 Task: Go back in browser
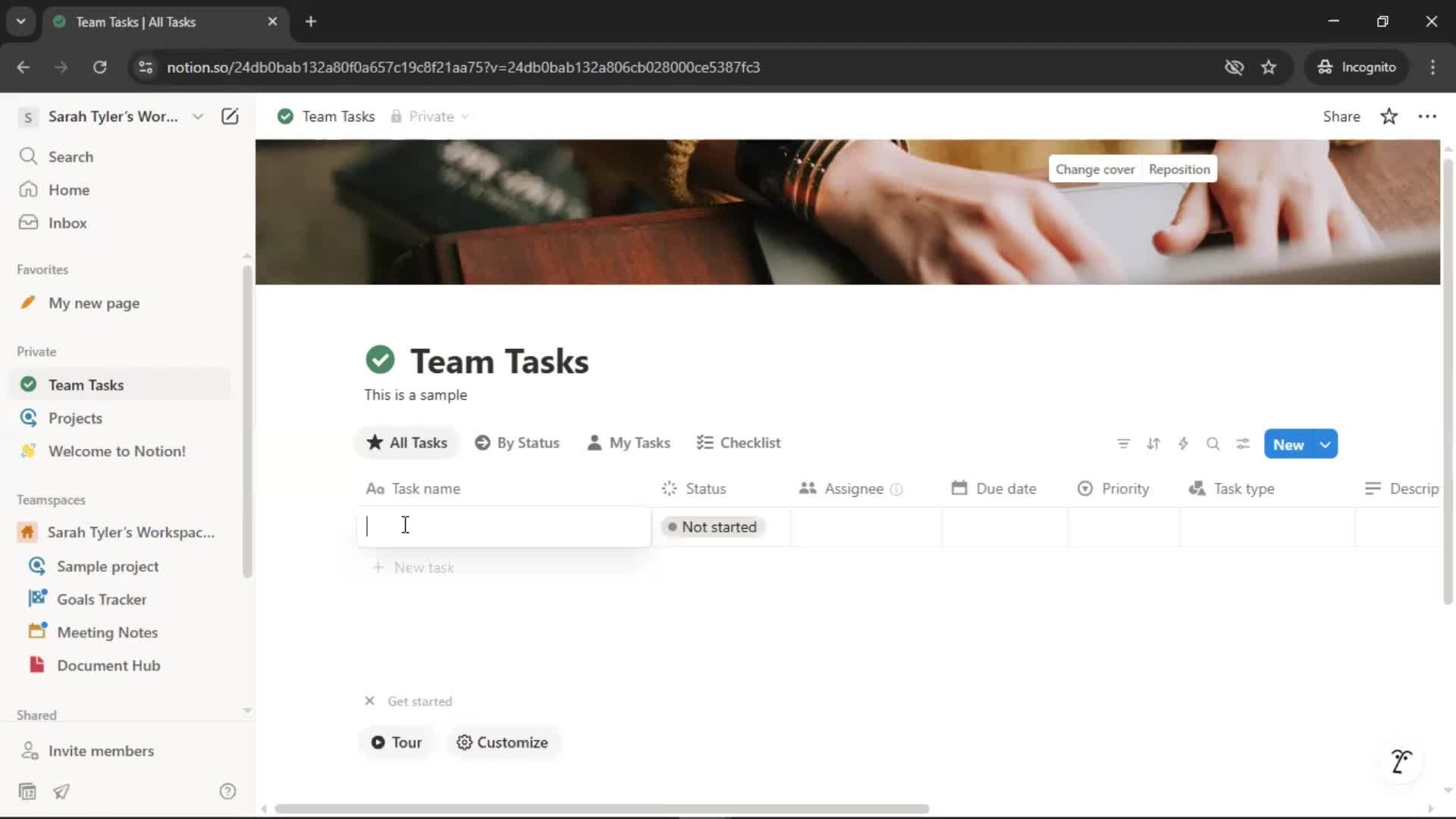tap(24, 67)
